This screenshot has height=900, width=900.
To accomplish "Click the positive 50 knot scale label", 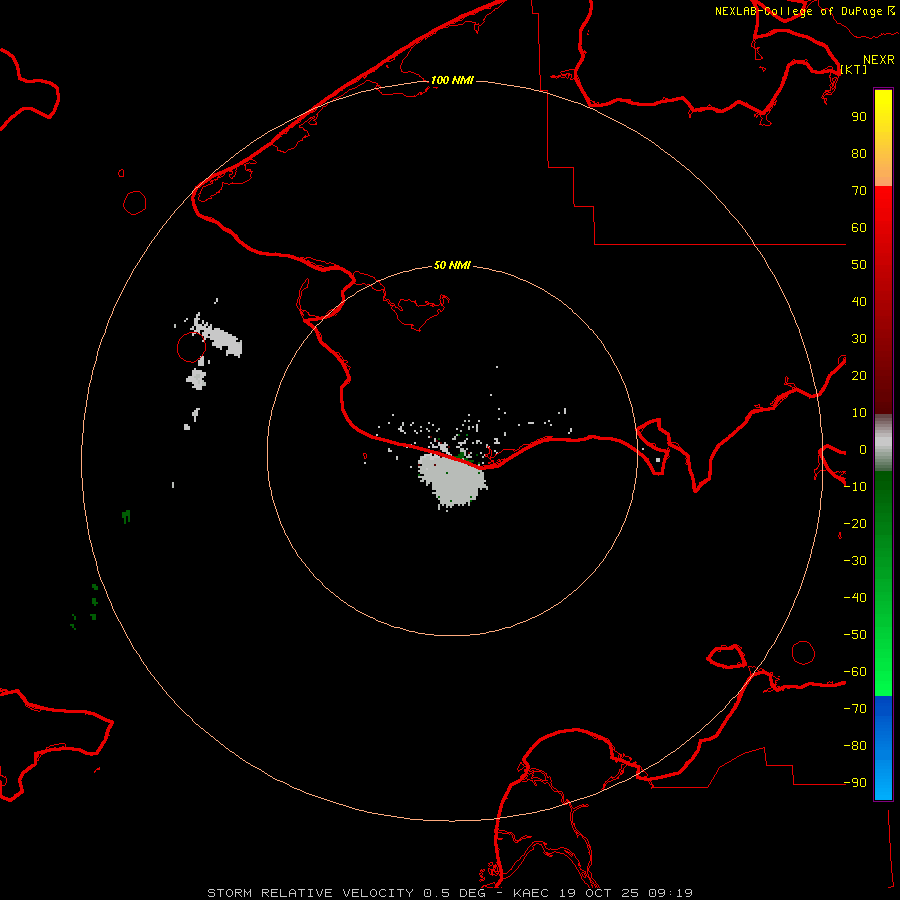I will (859, 265).
